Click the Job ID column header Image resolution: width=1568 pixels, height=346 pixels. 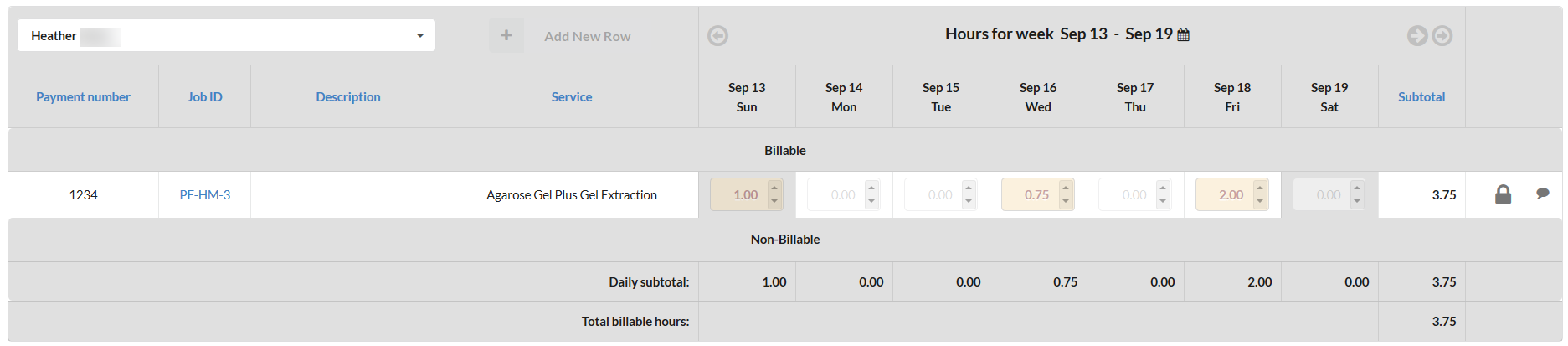click(x=204, y=97)
